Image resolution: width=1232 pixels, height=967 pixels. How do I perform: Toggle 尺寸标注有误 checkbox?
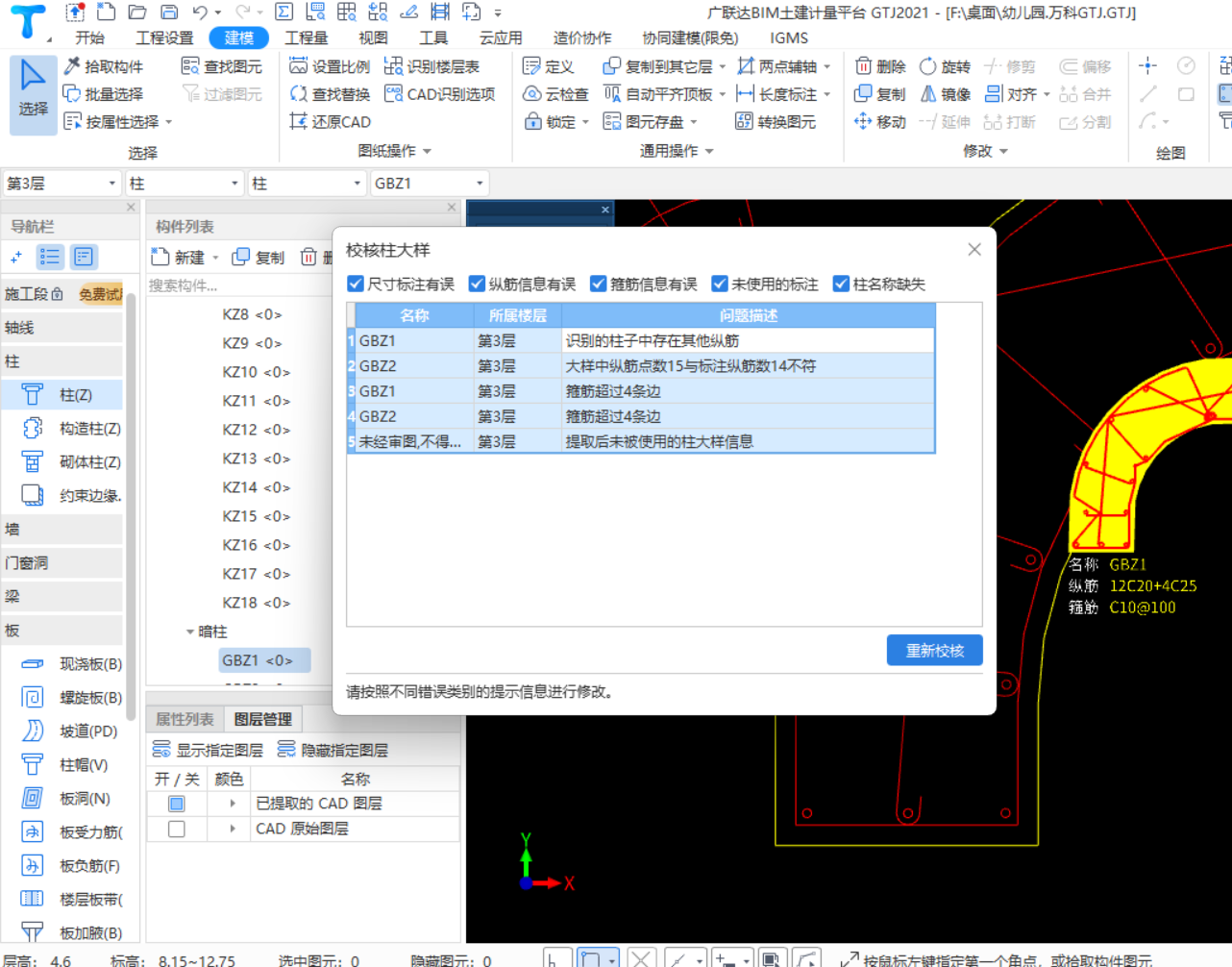pos(356,284)
